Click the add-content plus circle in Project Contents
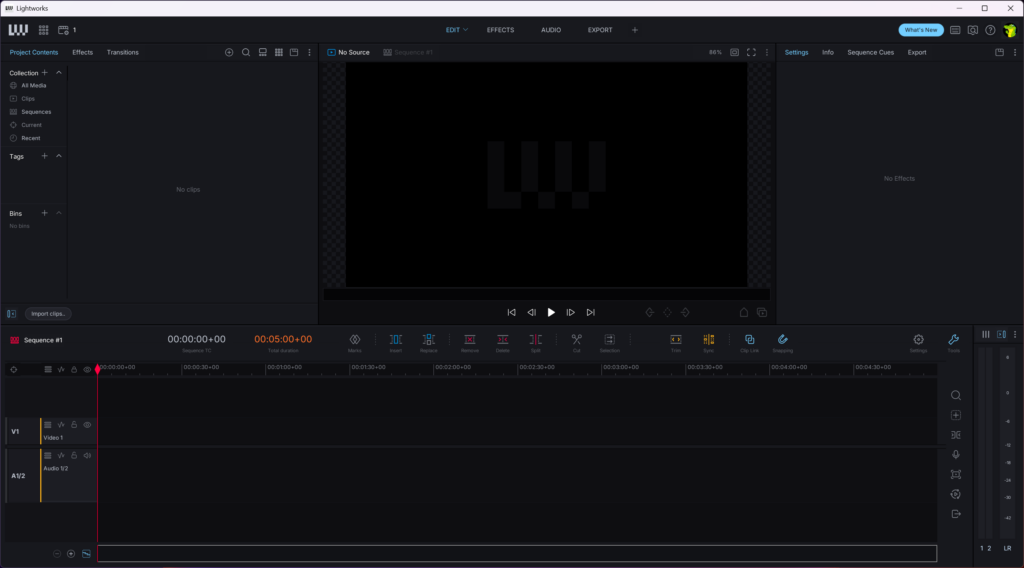The height and width of the screenshot is (568, 1024). click(229, 52)
